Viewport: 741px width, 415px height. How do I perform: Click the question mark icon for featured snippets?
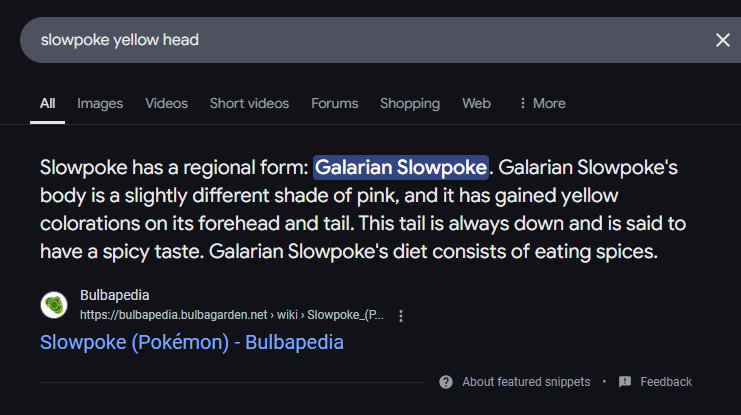(x=445, y=382)
